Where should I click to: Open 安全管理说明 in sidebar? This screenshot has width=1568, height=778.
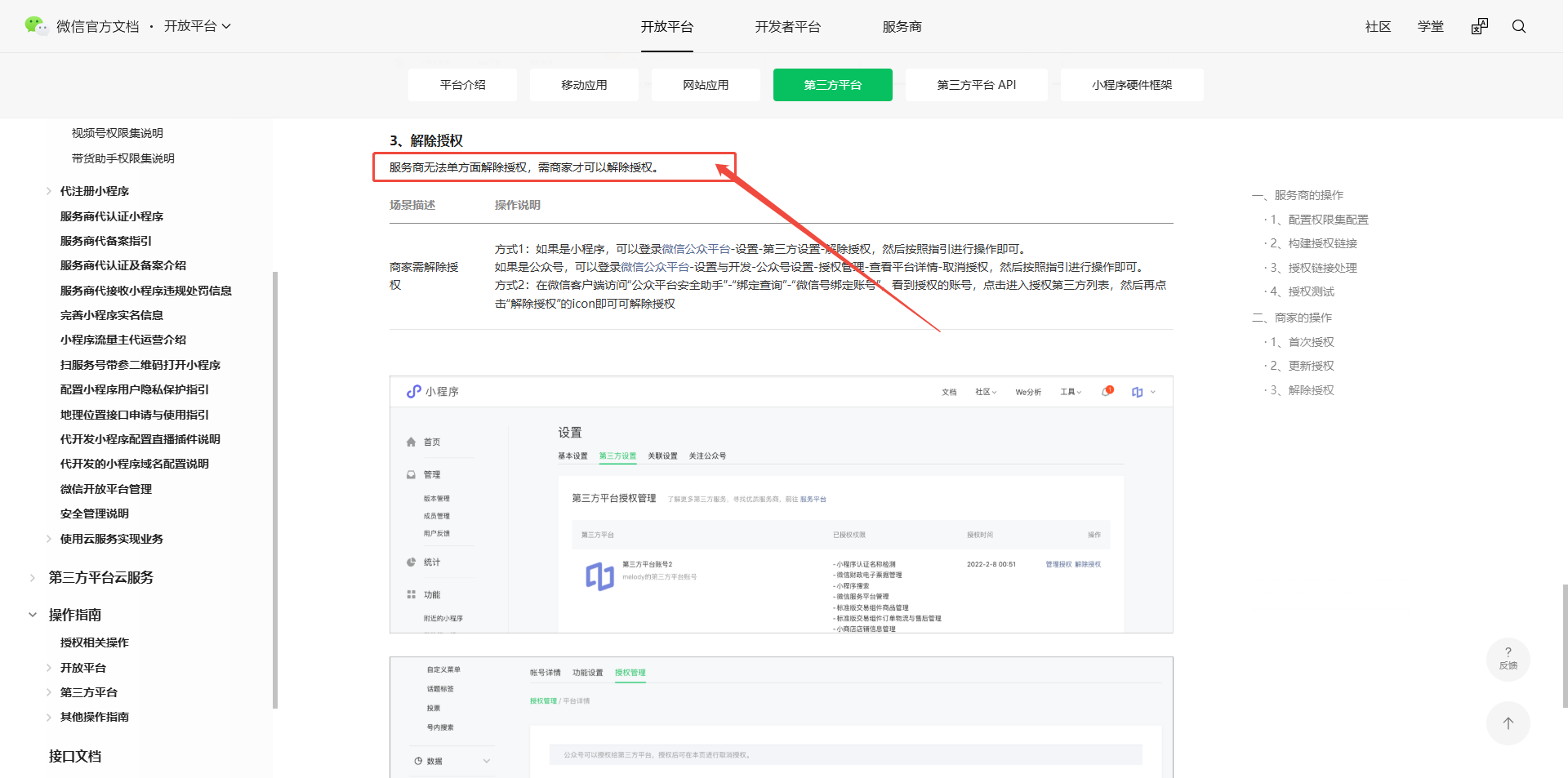pos(95,513)
